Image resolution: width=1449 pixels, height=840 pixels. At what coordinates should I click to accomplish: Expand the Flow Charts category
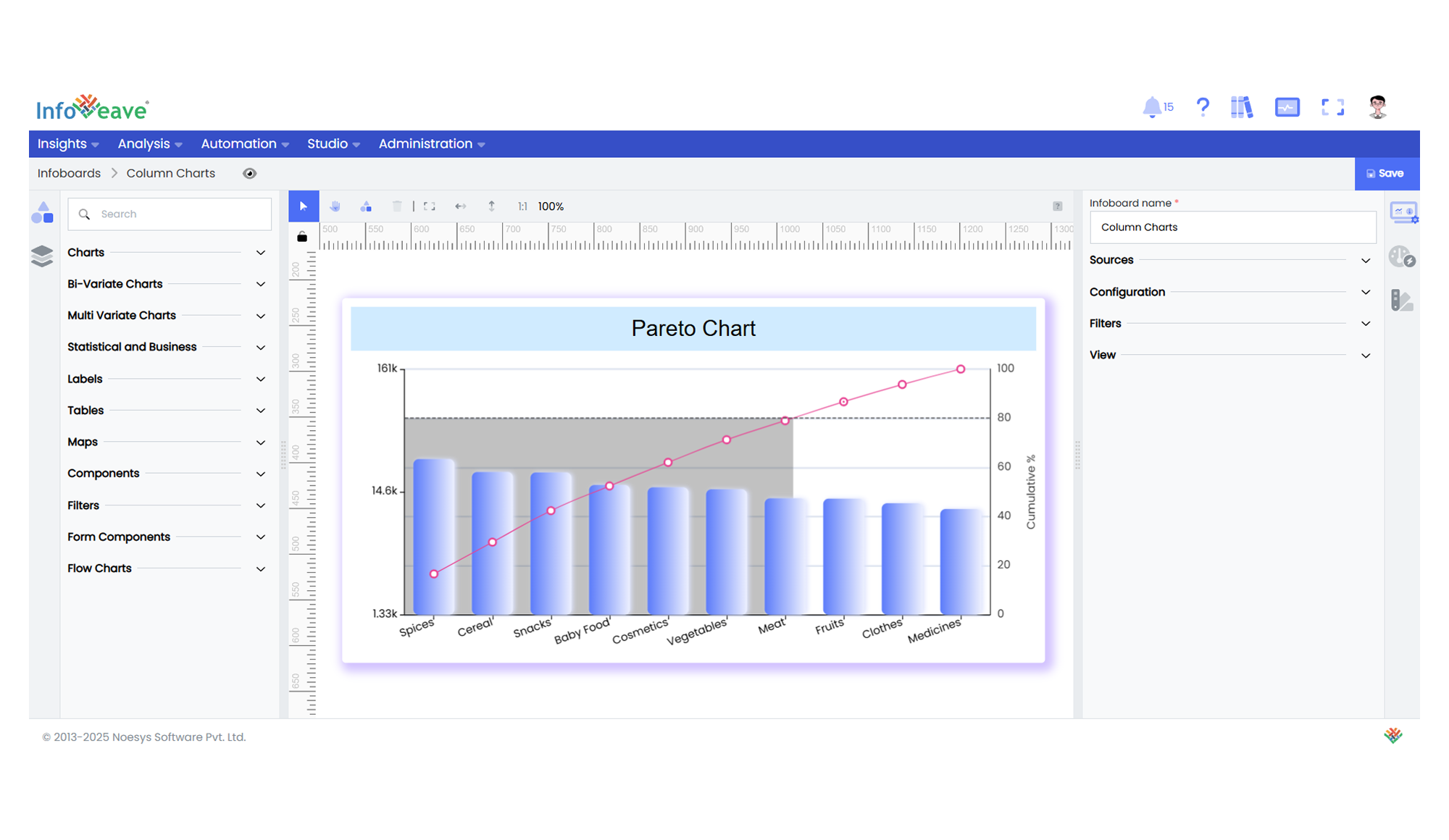click(x=167, y=568)
